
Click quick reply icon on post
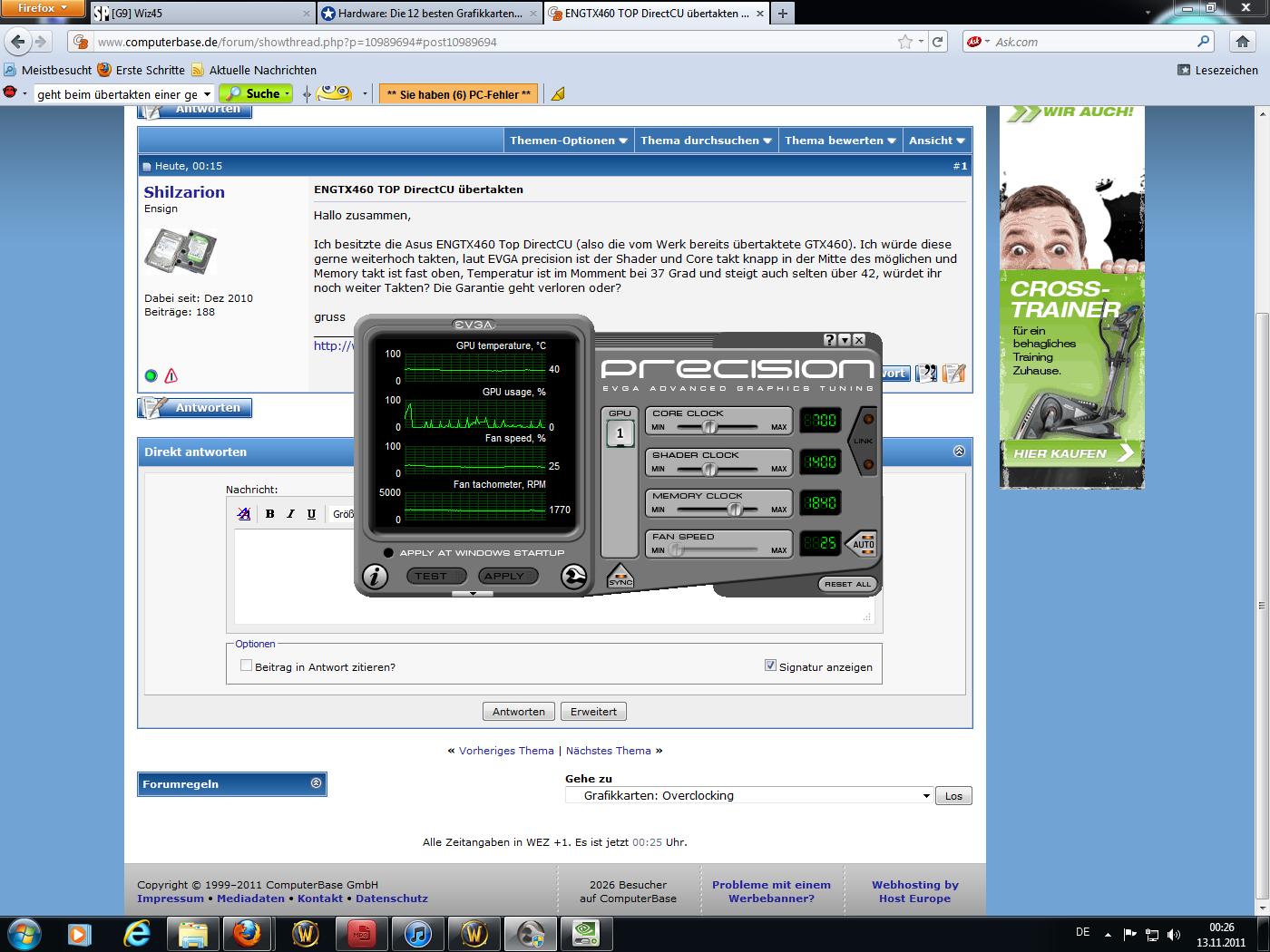(x=953, y=373)
